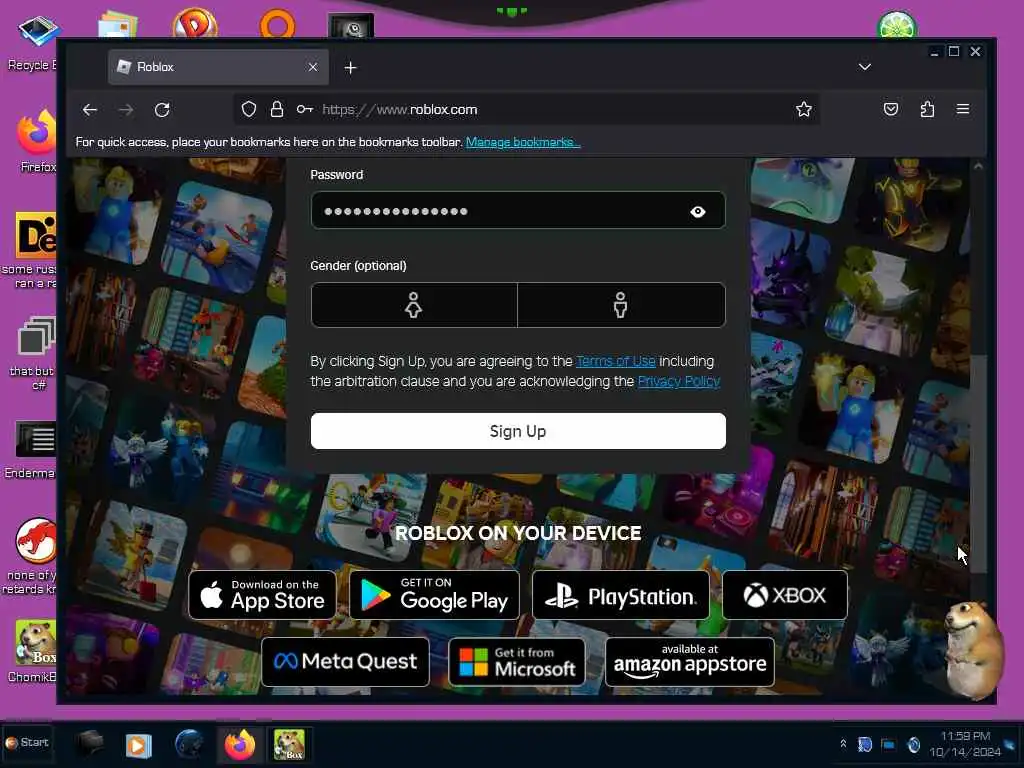Open a new tab with plus
Image resolution: width=1024 pixels, height=768 pixels.
(x=351, y=67)
